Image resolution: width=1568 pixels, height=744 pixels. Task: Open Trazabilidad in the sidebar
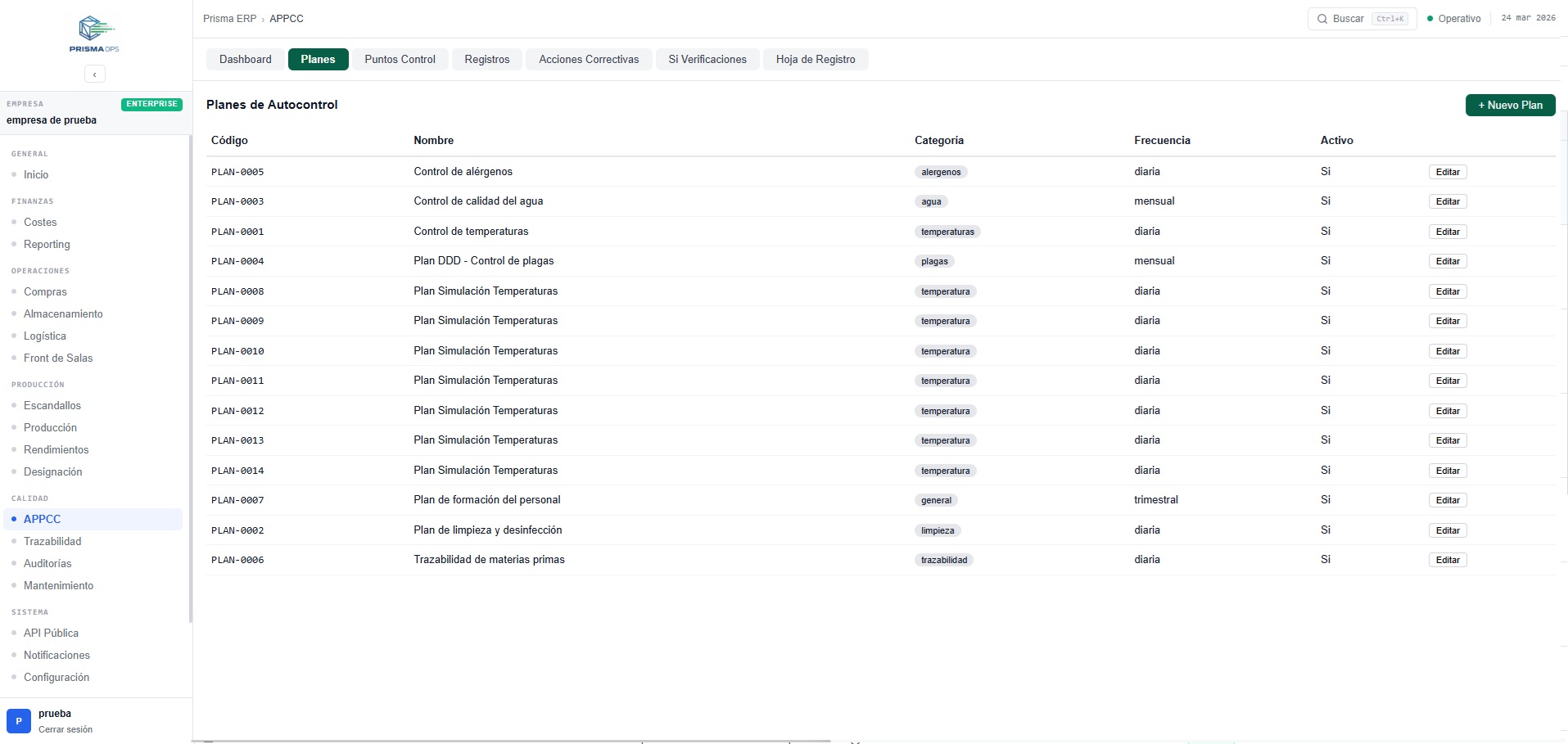pos(52,541)
